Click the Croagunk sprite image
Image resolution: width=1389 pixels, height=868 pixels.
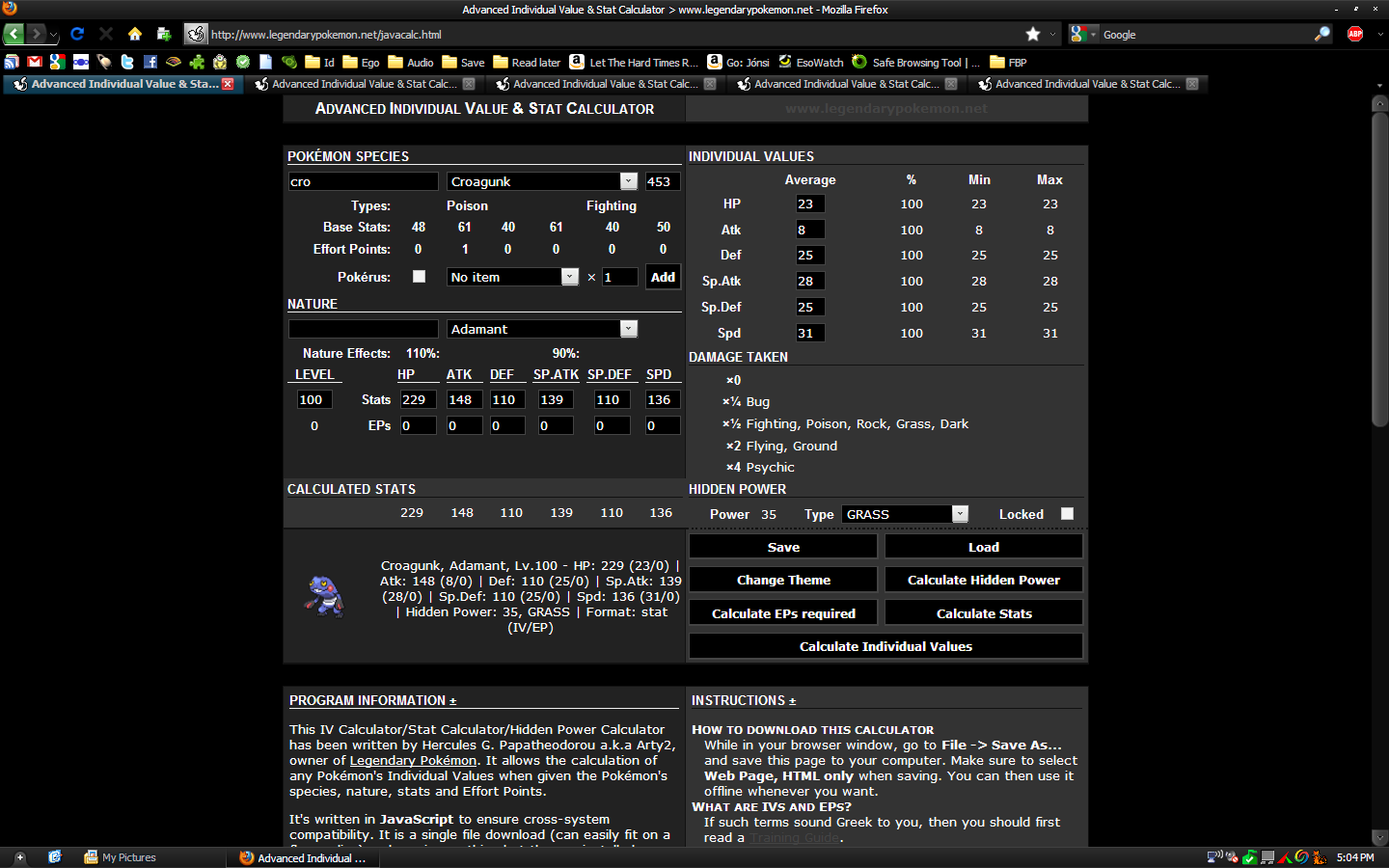click(x=324, y=596)
